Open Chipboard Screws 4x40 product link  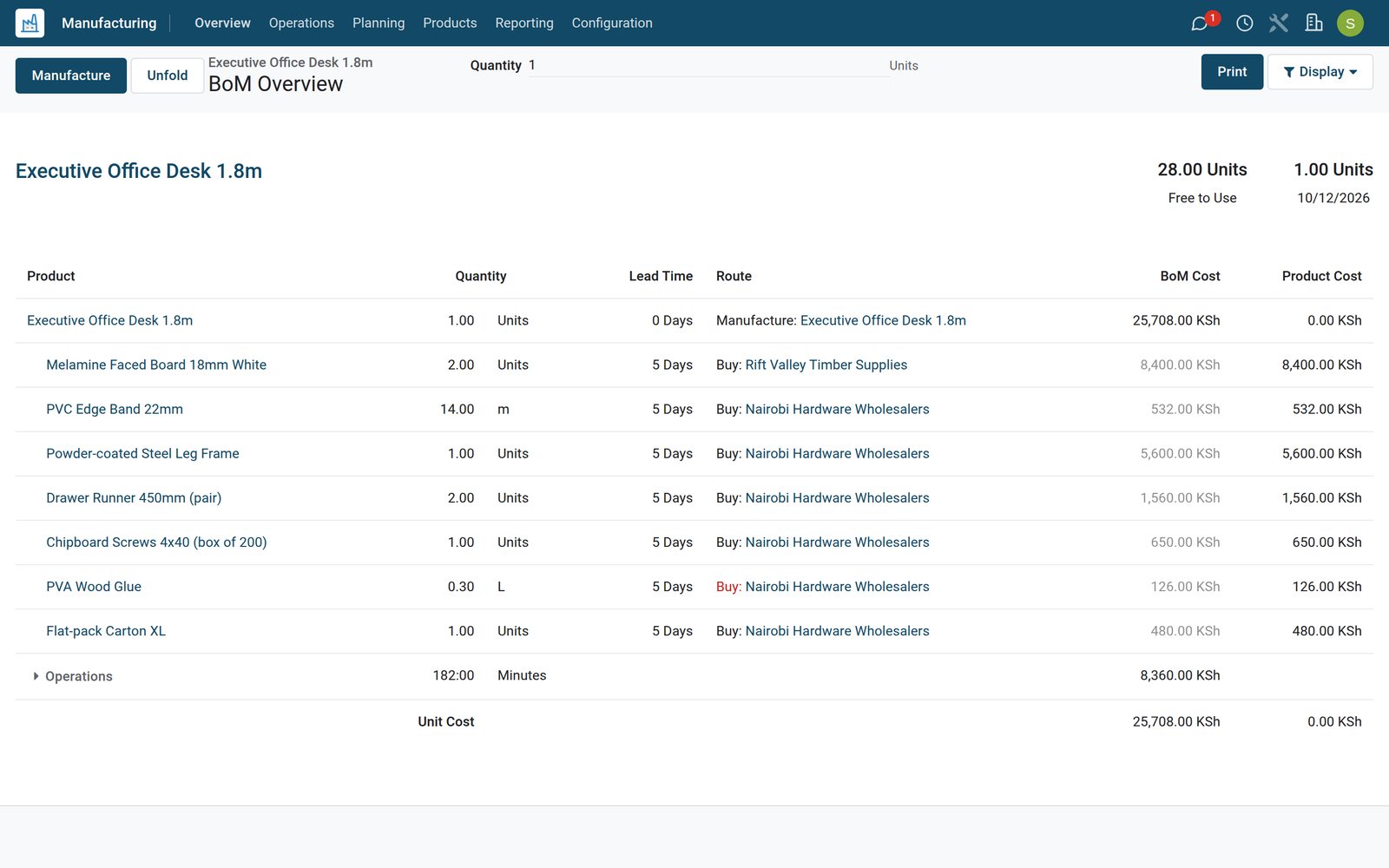156,542
